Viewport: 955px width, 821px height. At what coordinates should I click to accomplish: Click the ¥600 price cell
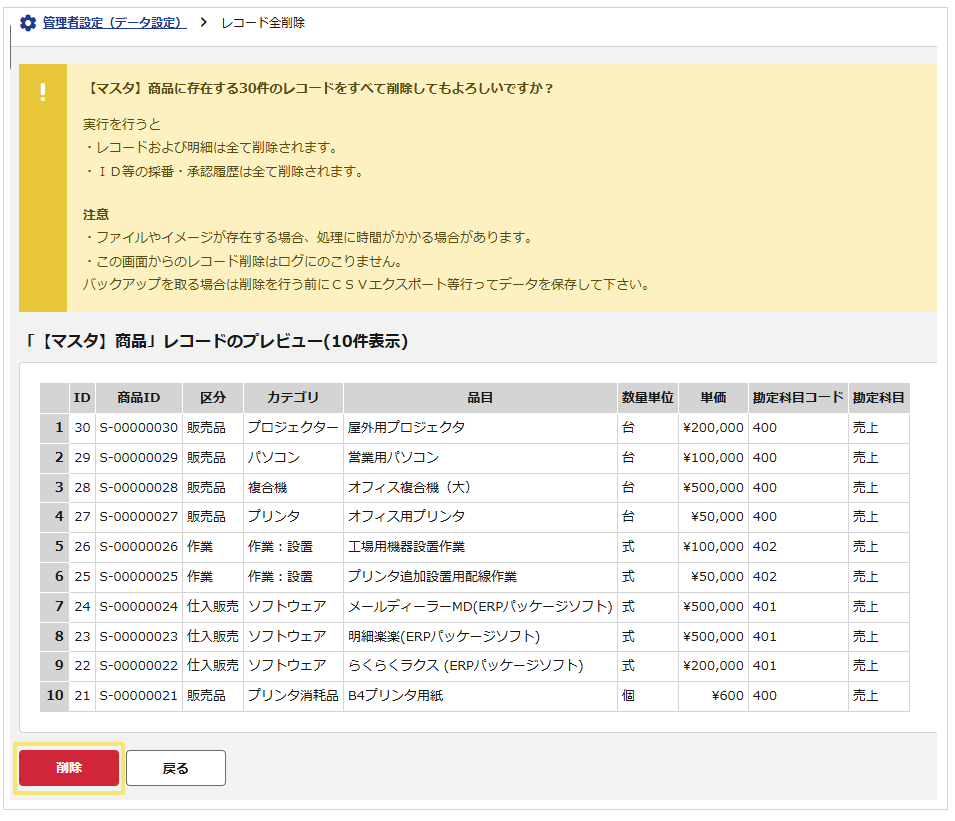713,695
